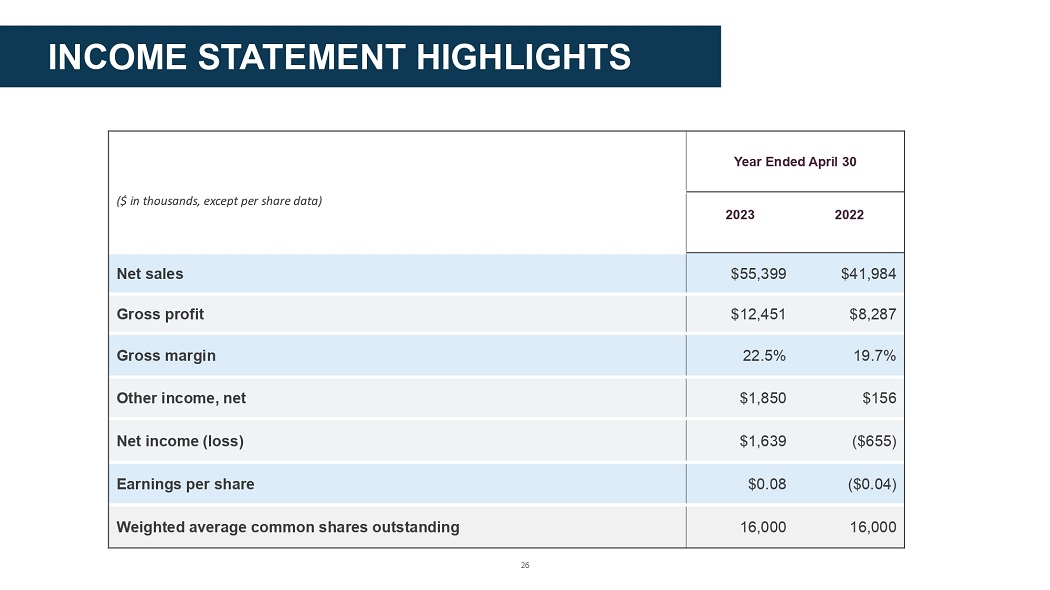Click the 19.7% gross margin value

[x=874, y=355]
